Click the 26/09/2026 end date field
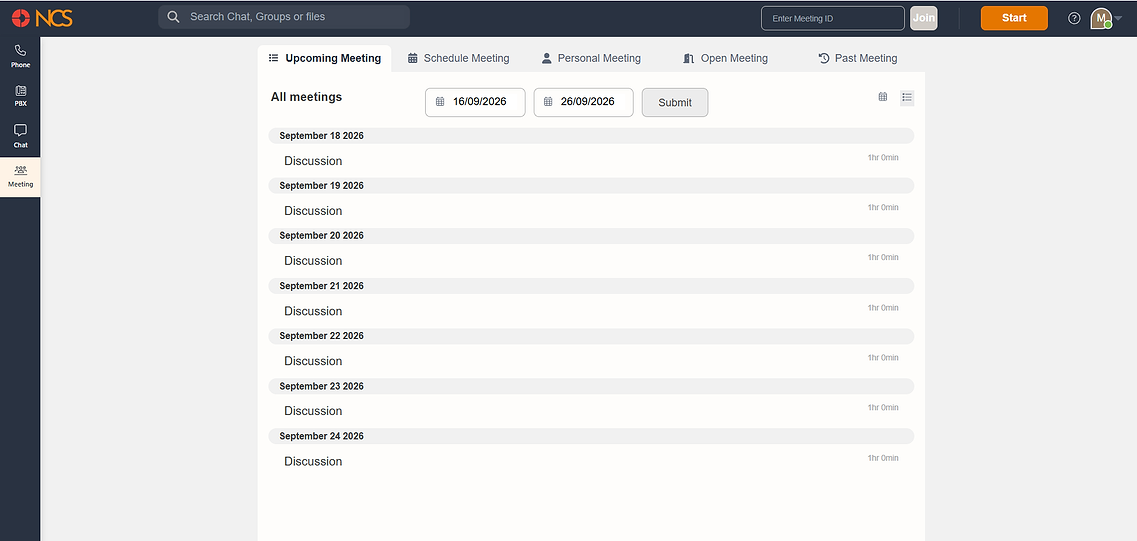This screenshot has width=1137, height=541. point(584,102)
